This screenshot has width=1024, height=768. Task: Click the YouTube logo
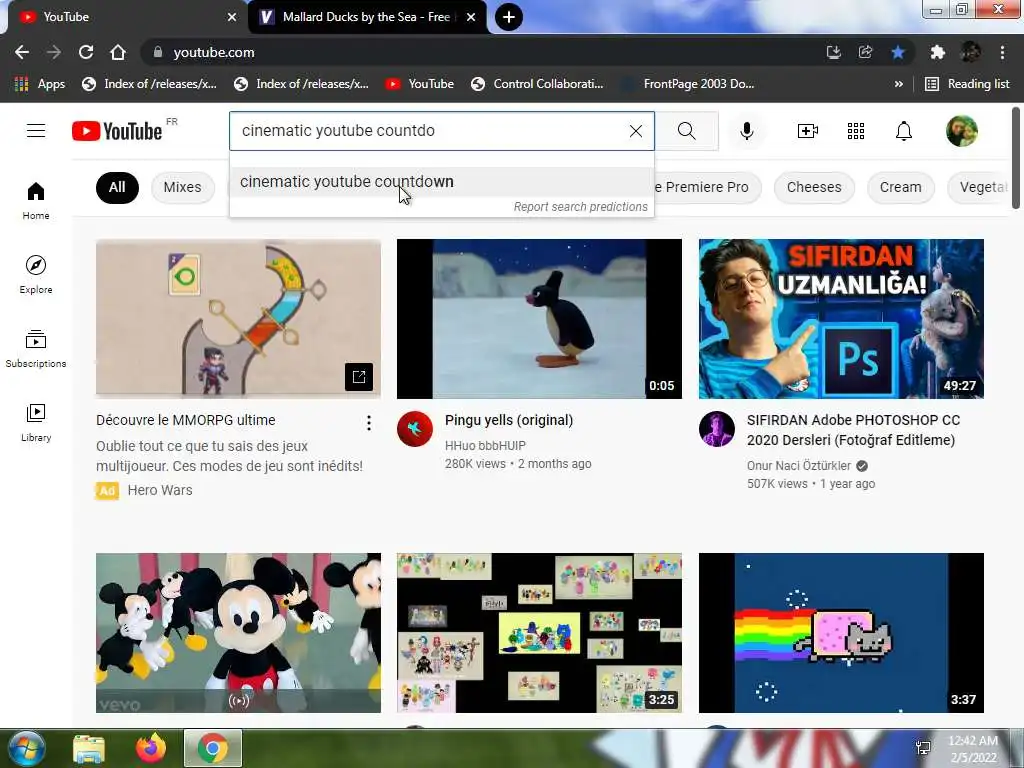[117, 131]
